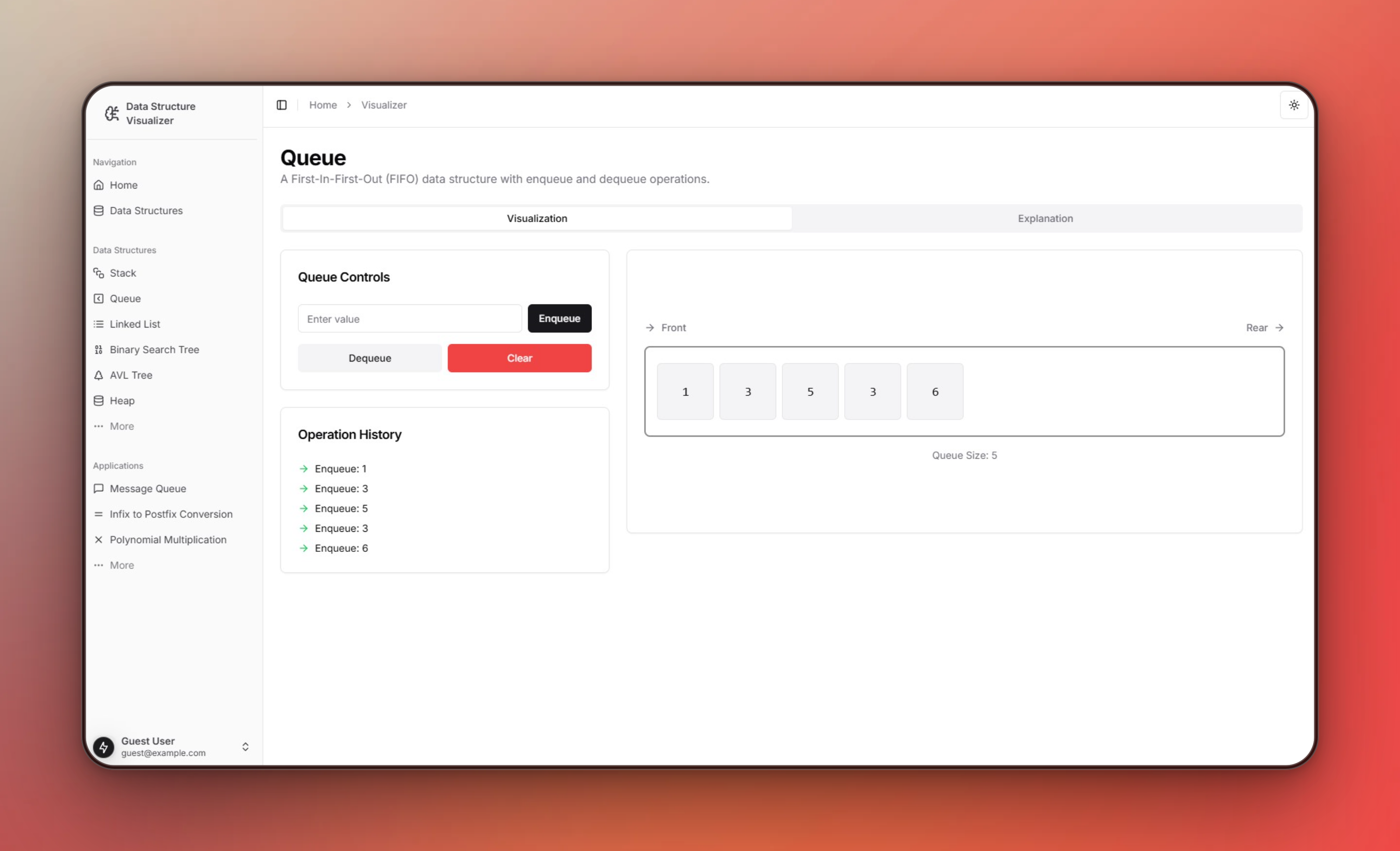Switch to the Explanation tab

click(x=1045, y=219)
